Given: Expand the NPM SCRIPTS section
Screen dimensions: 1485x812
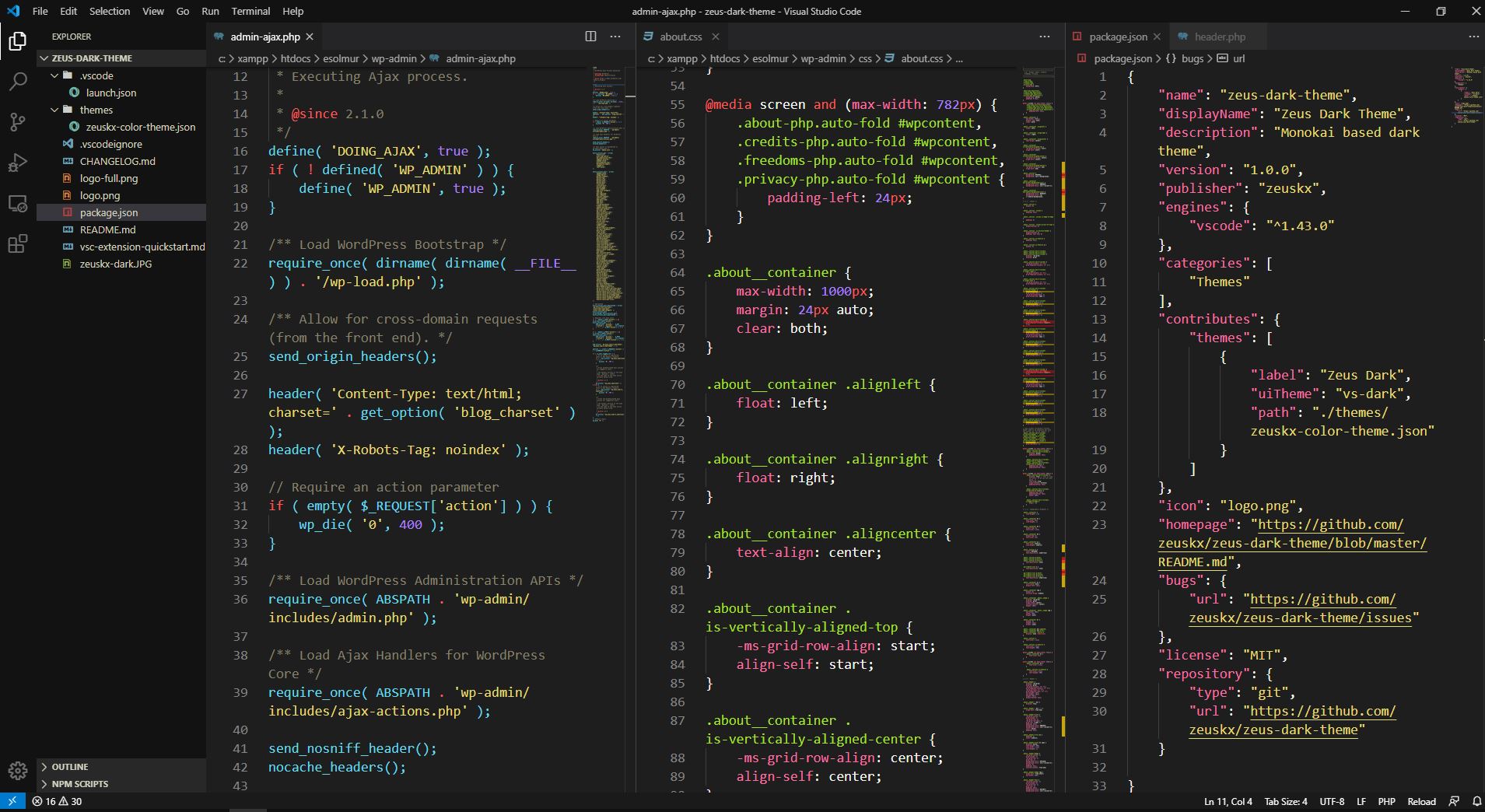Looking at the screenshot, I should 121,784.
